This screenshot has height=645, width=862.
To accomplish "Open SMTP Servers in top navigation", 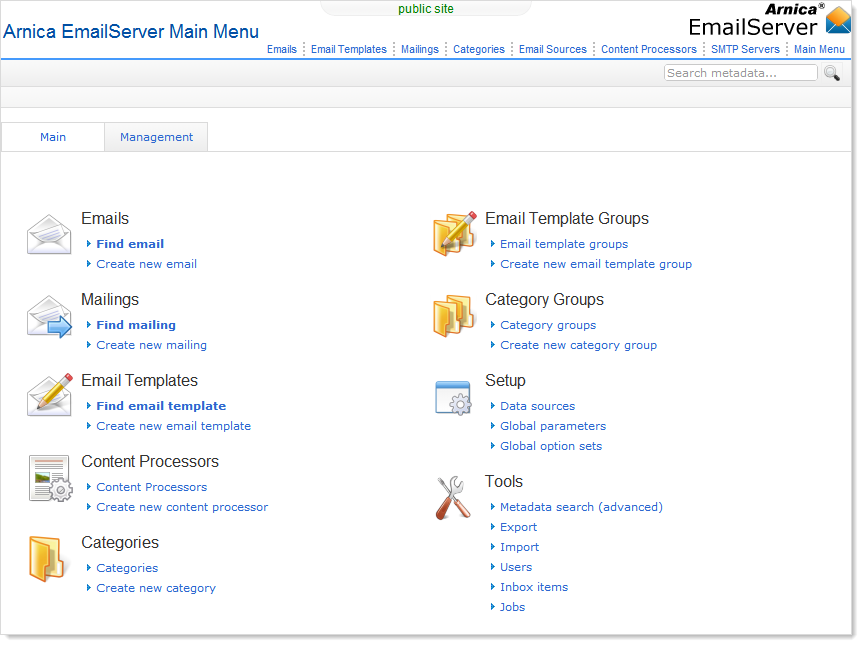I will click(x=745, y=49).
